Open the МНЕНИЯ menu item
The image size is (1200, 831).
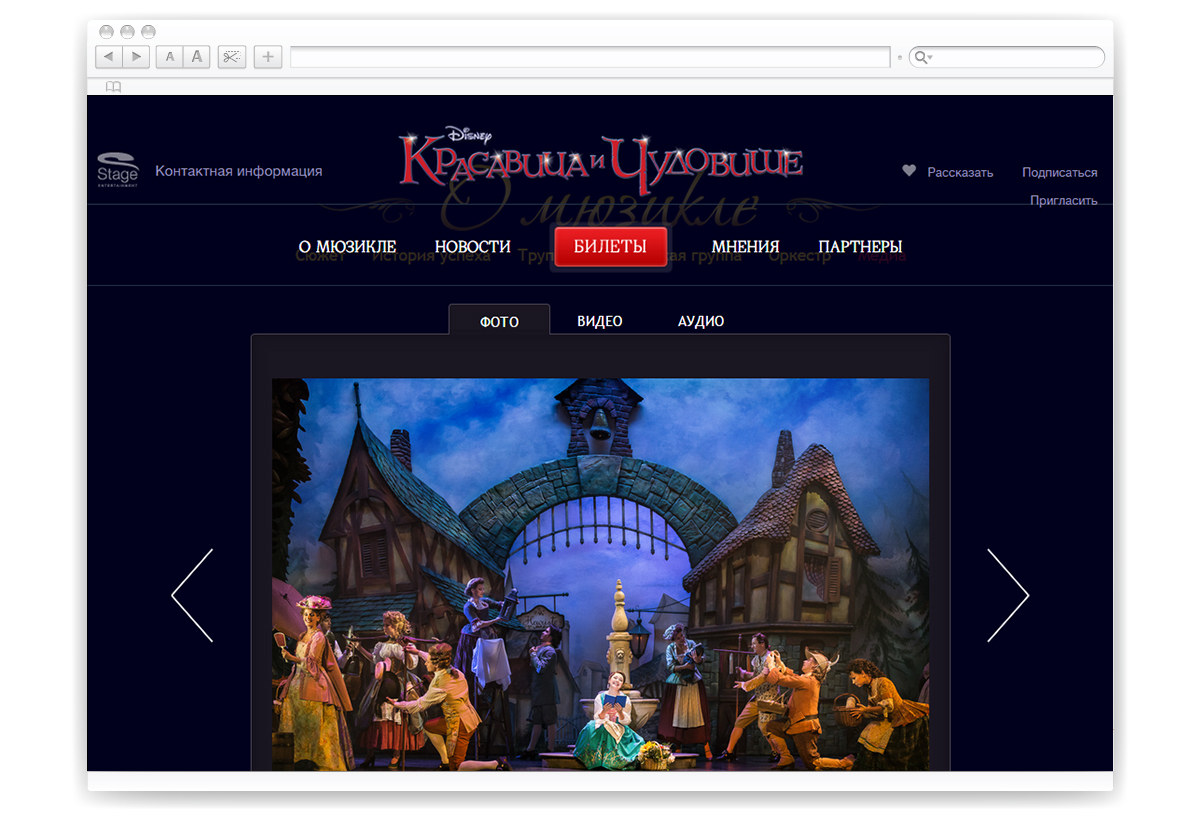[x=745, y=247]
